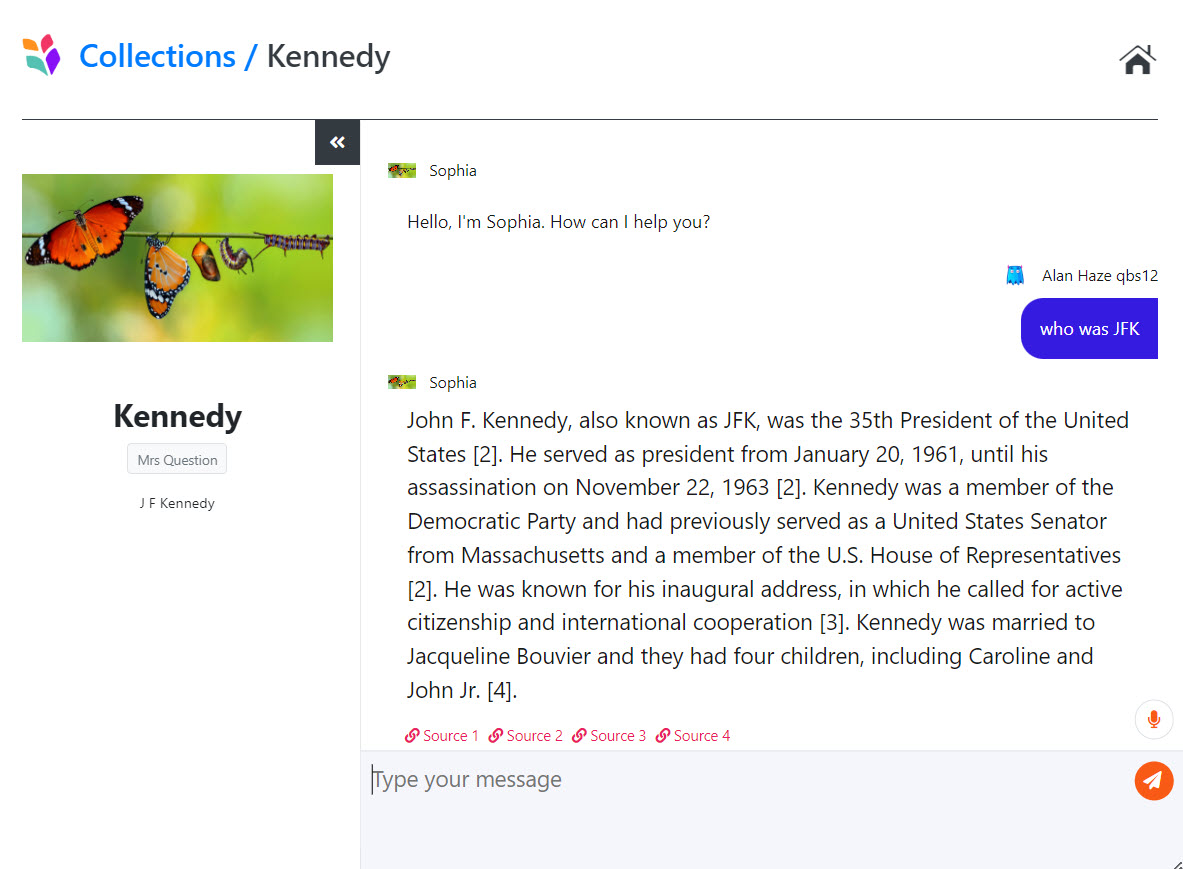Click Alan Haze's blue user avatar
1183x869 pixels.
(x=1015, y=275)
